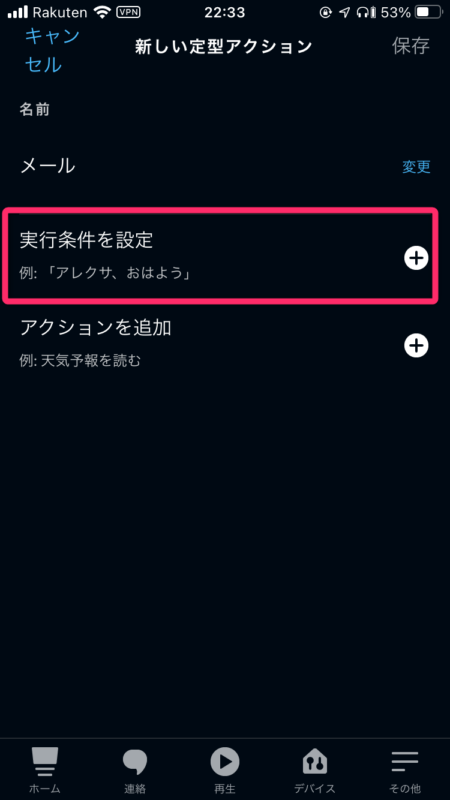Open the その他 menu icon
This screenshot has height=800, width=450.
click(405, 762)
